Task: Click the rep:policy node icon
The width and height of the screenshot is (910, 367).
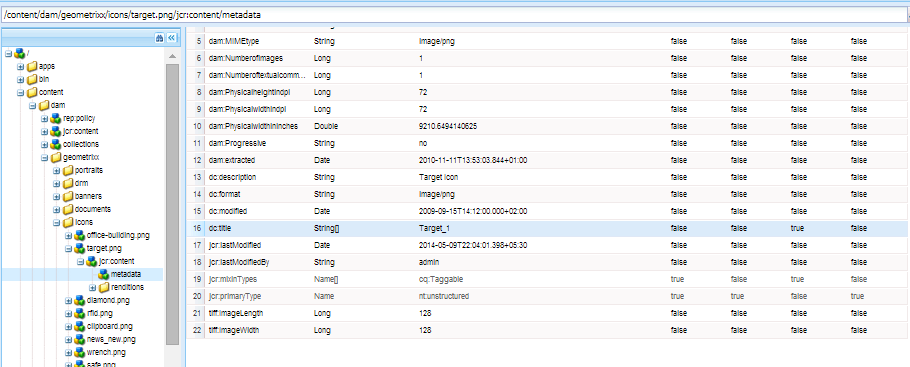Action: (x=56, y=118)
